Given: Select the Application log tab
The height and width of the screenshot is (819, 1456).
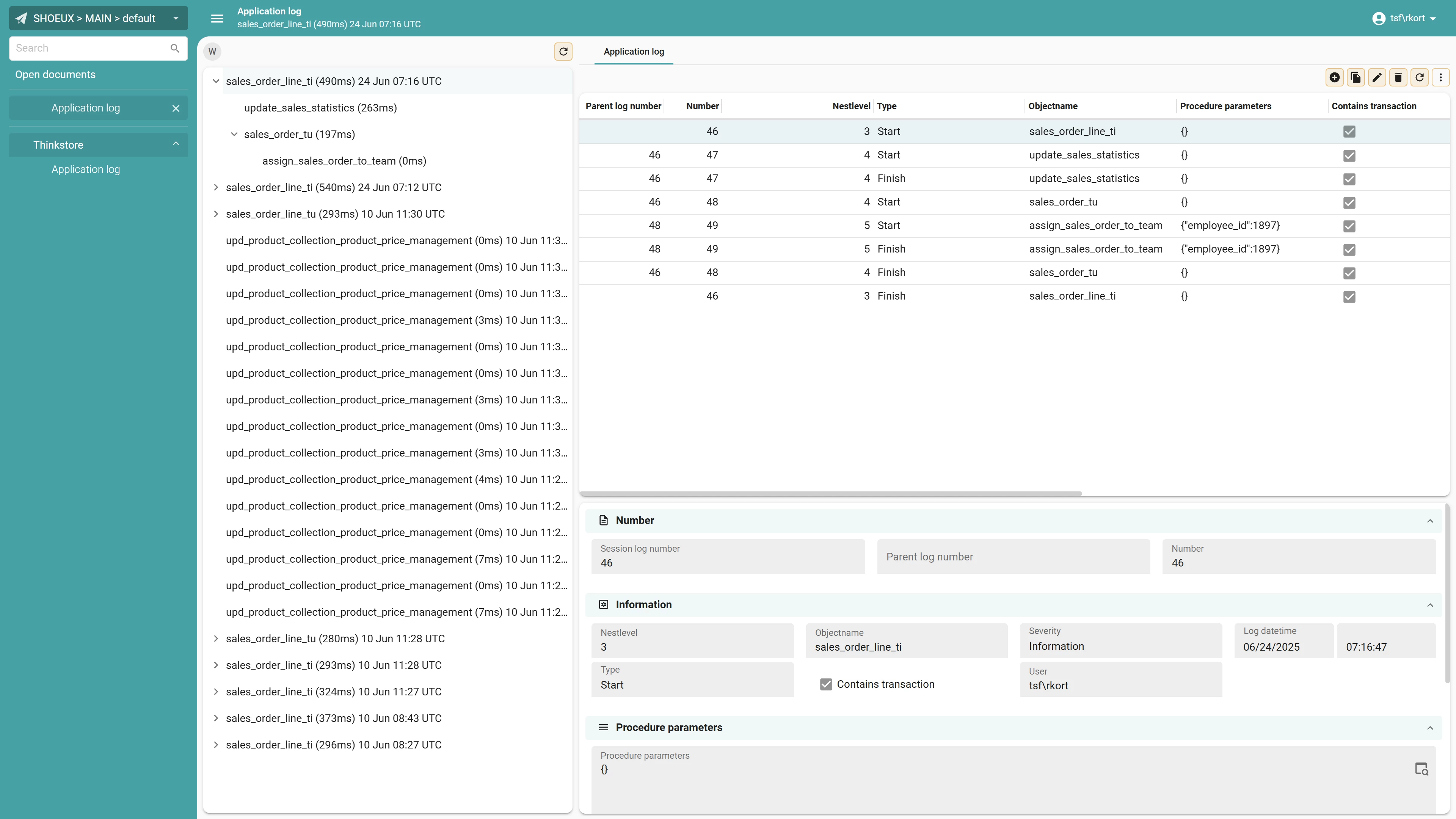Looking at the screenshot, I should 634,52.
